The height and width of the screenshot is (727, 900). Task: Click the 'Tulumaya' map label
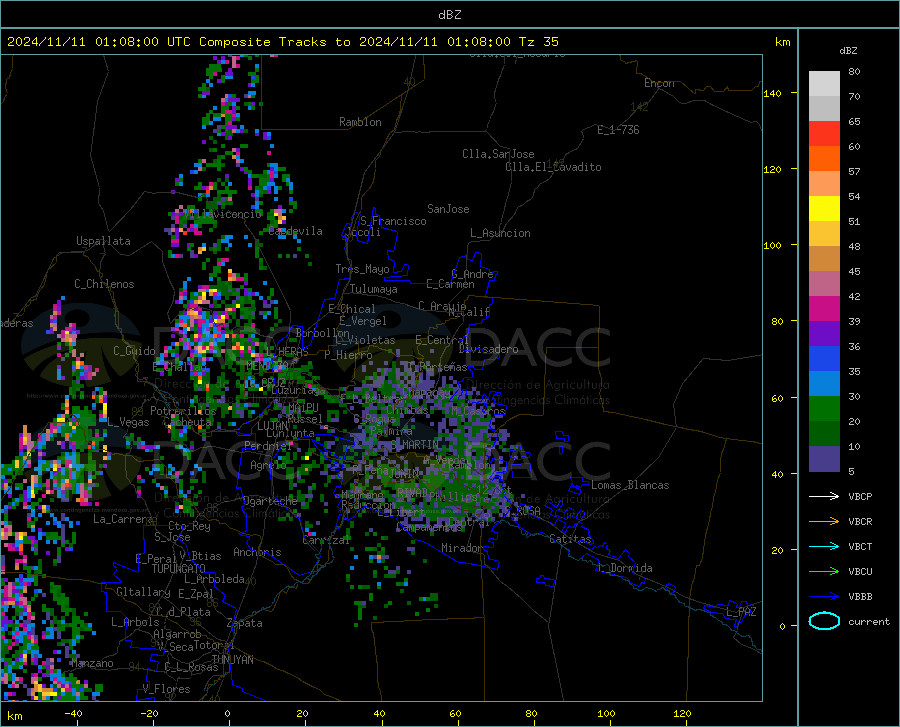[374, 289]
